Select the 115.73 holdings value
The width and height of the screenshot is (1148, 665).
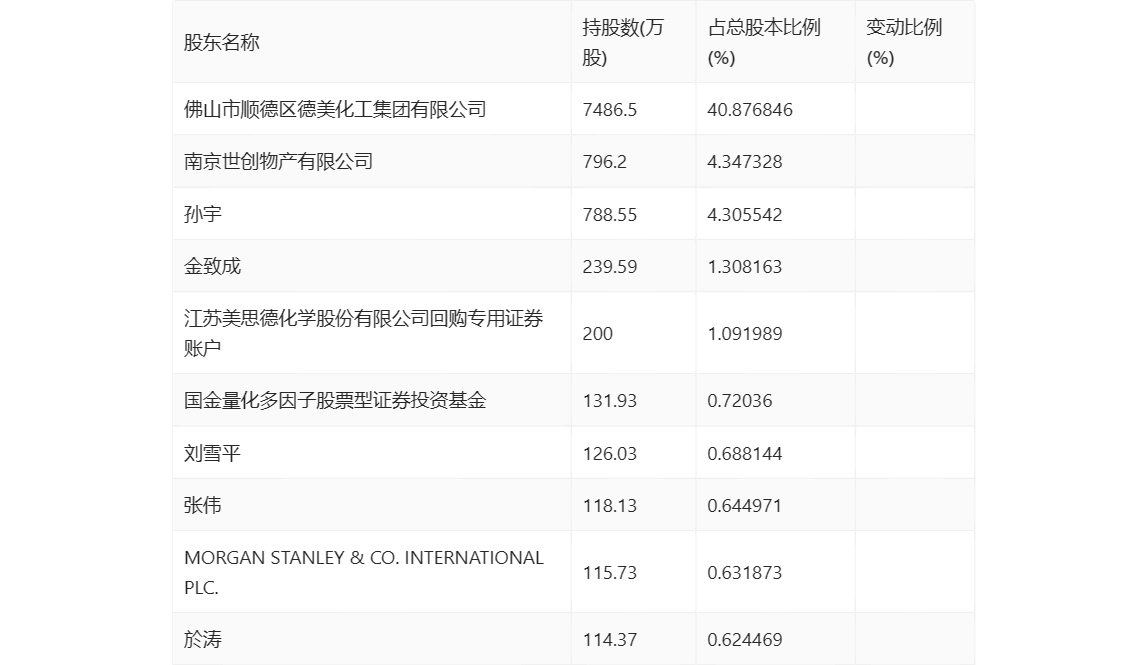(609, 573)
